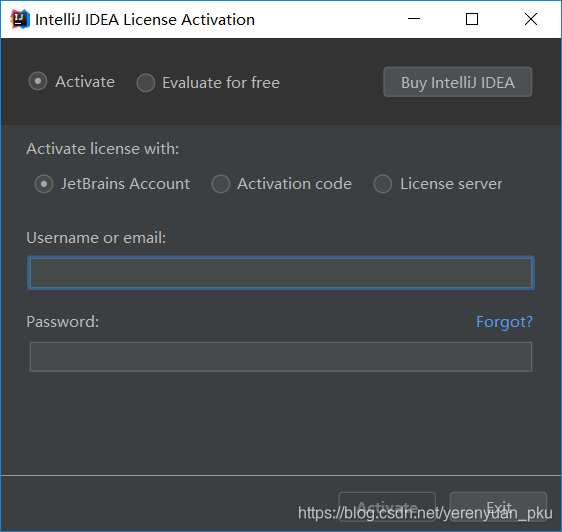Pick the License server radio circle
This screenshot has width=562, height=532.
tap(383, 184)
